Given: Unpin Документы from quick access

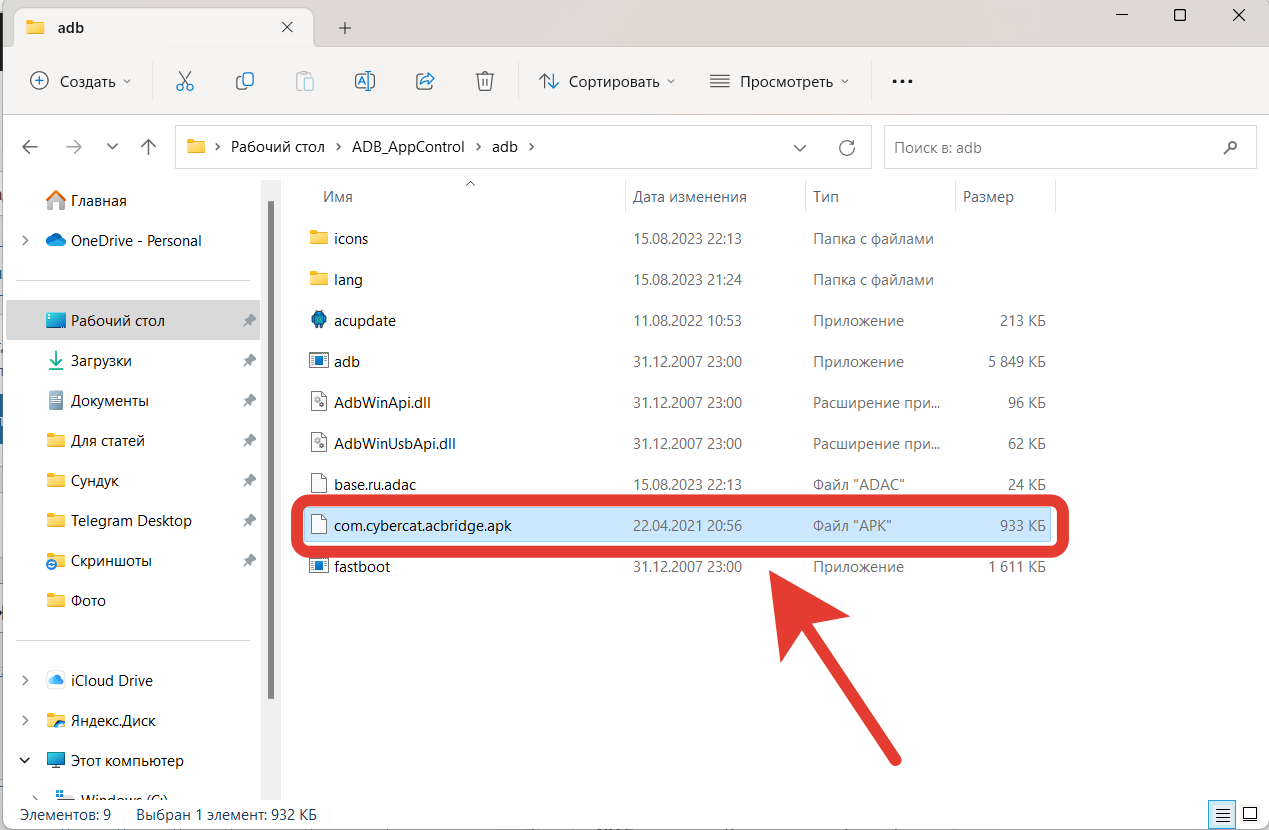Looking at the screenshot, I should tap(249, 401).
